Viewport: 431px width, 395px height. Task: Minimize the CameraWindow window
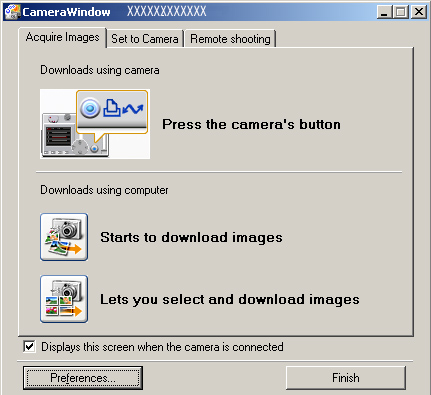pos(385,12)
